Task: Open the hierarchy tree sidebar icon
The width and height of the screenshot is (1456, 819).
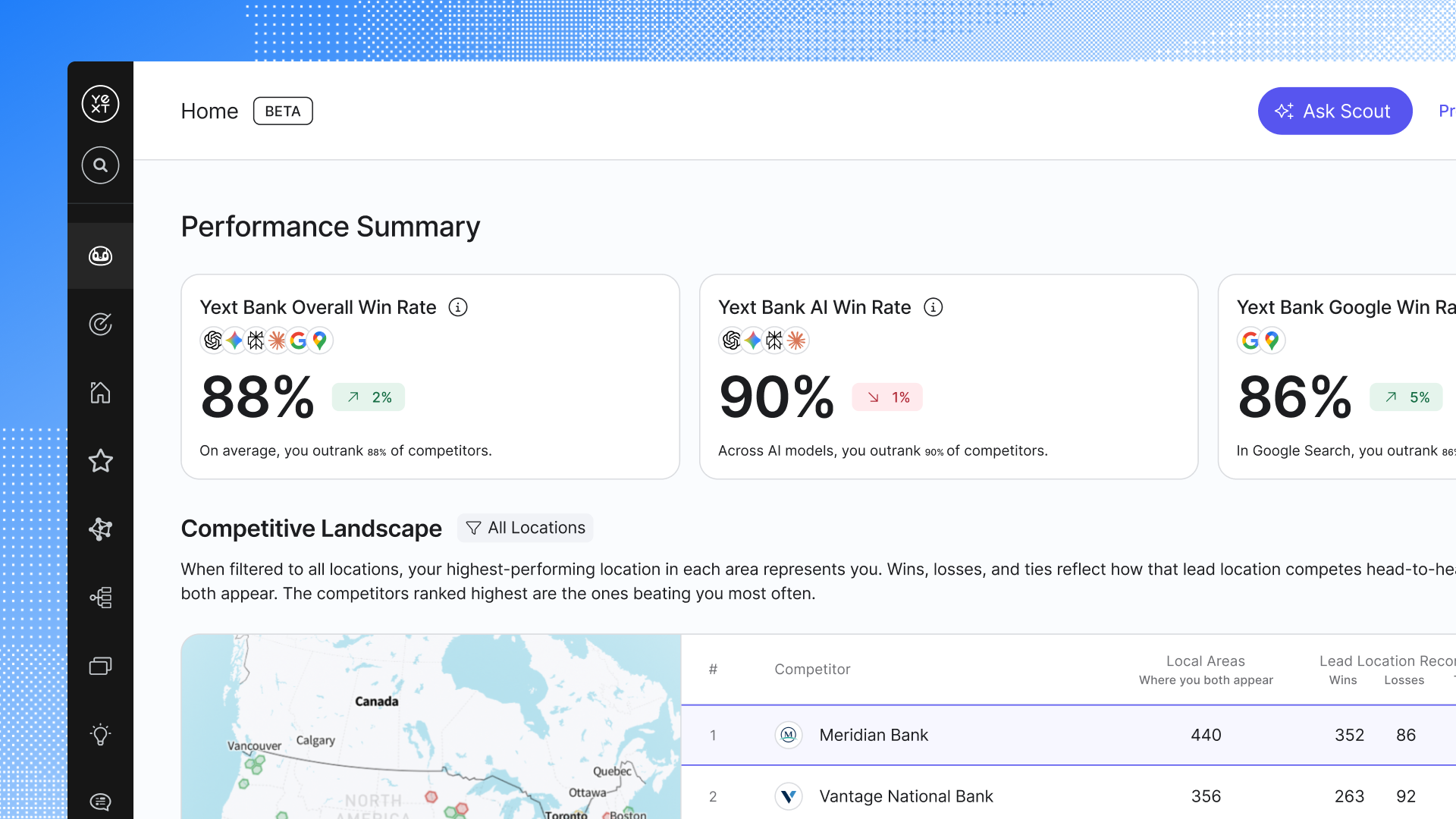Action: [x=100, y=598]
